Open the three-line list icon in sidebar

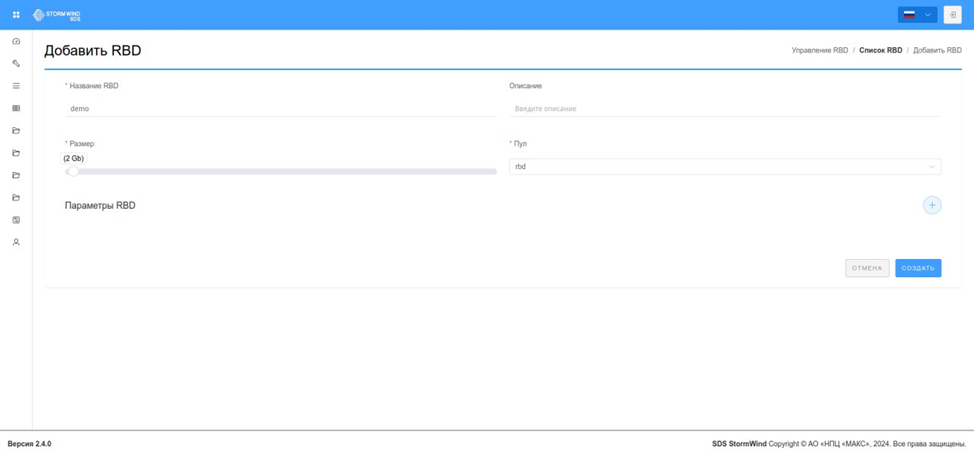[16, 86]
